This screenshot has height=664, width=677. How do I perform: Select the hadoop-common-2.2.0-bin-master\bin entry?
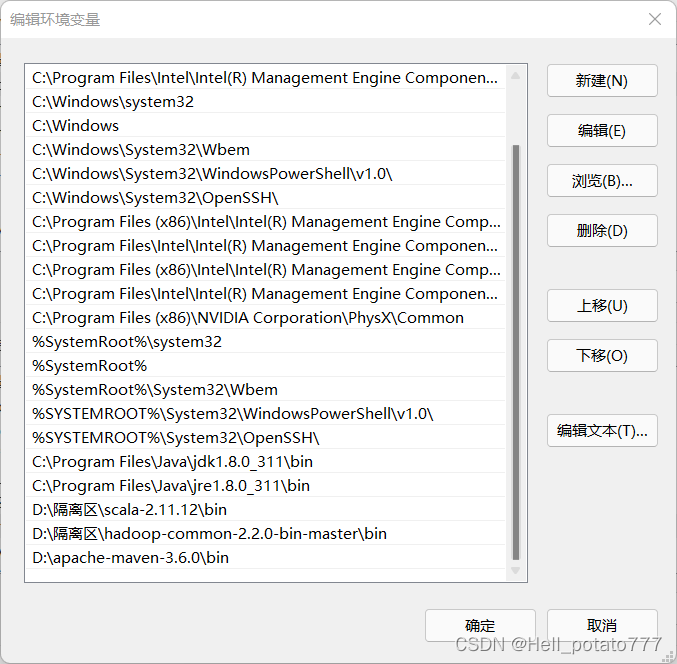pos(265,534)
